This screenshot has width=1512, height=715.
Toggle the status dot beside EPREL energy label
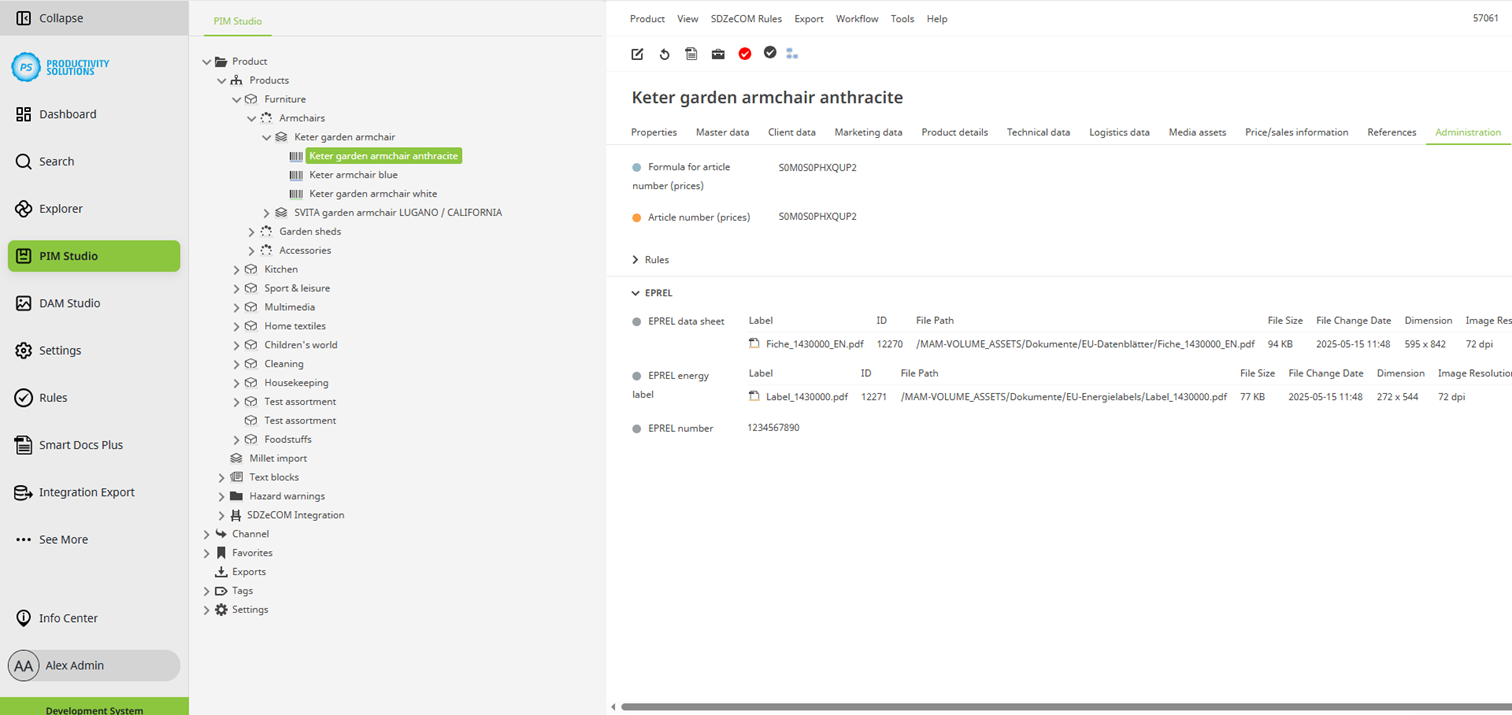click(638, 376)
